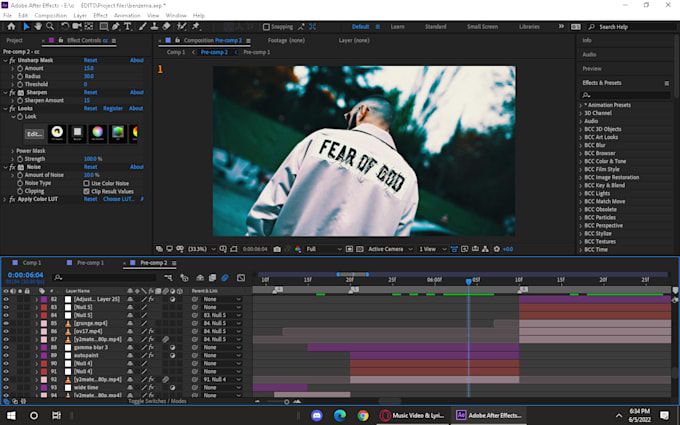Uncheck Clip Result Values
This screenshot has width=680, height=425.
tap(86, 191)
